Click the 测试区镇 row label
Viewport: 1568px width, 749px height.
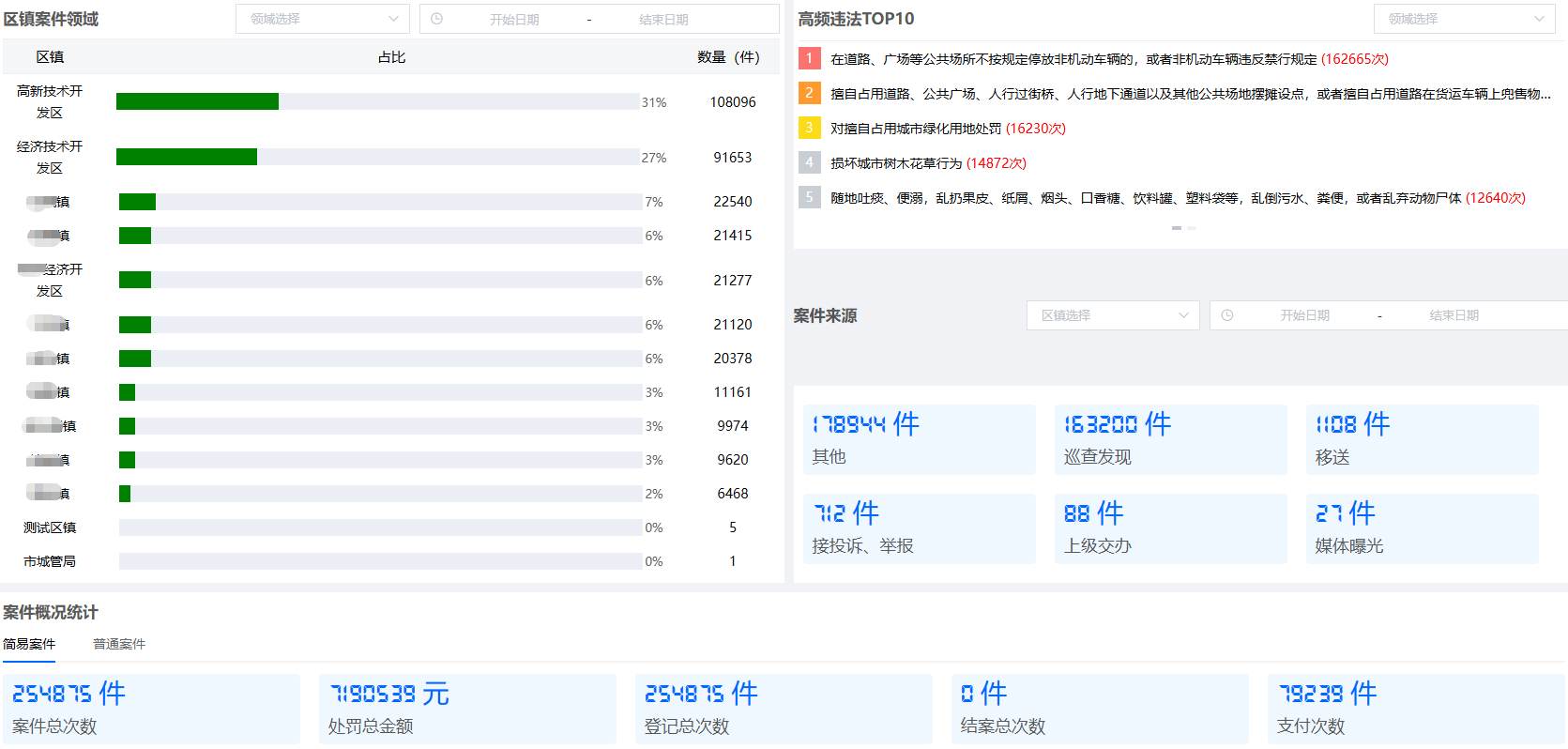coord(50,527)
